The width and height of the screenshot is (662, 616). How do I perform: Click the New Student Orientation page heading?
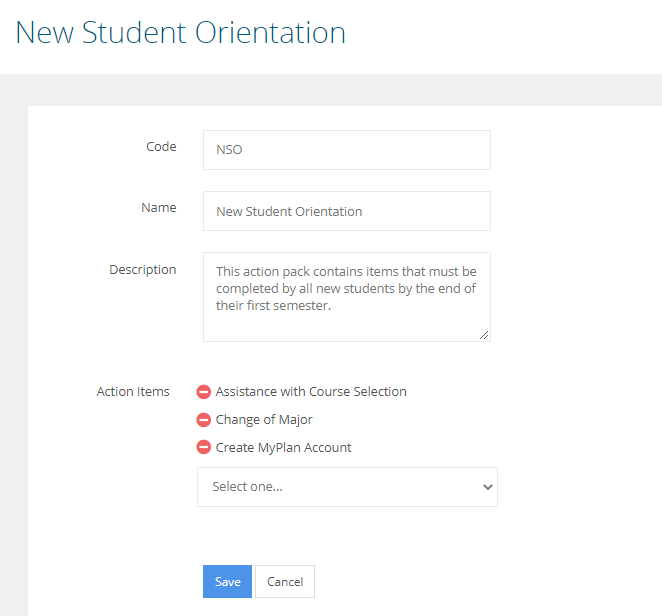[181, 32]
